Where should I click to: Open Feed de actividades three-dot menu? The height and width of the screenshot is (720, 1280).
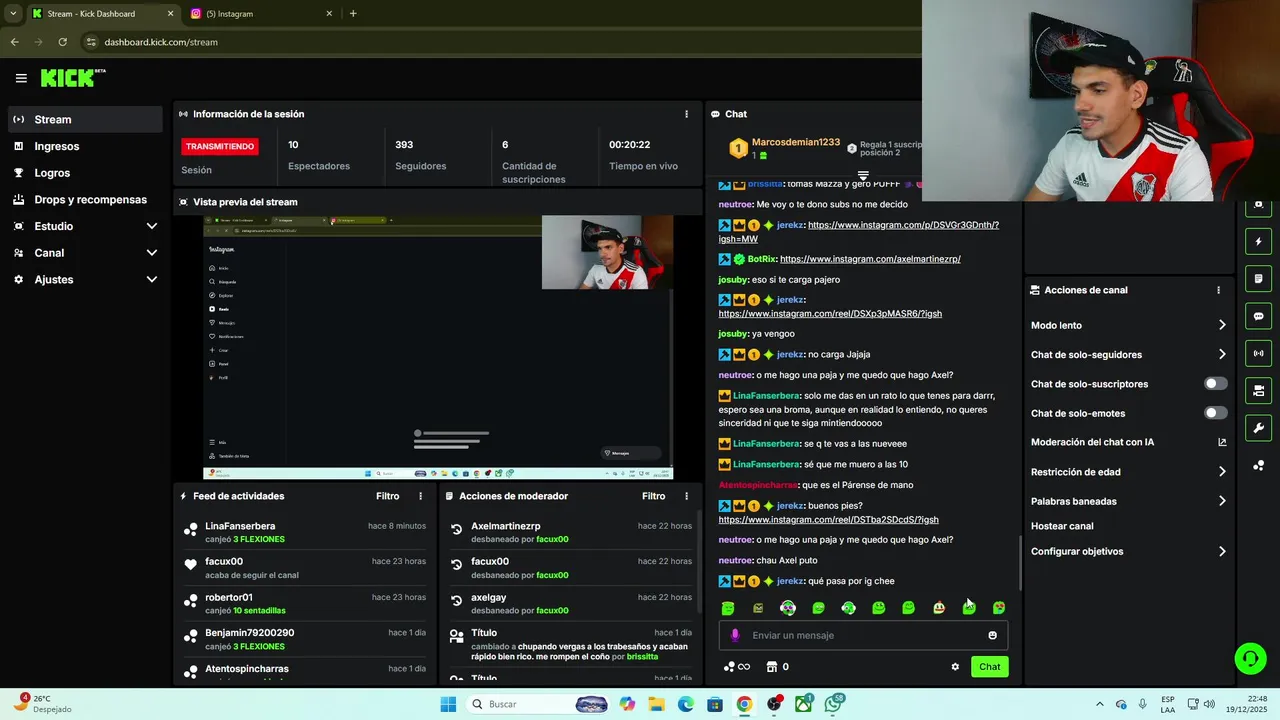[420, 496]
